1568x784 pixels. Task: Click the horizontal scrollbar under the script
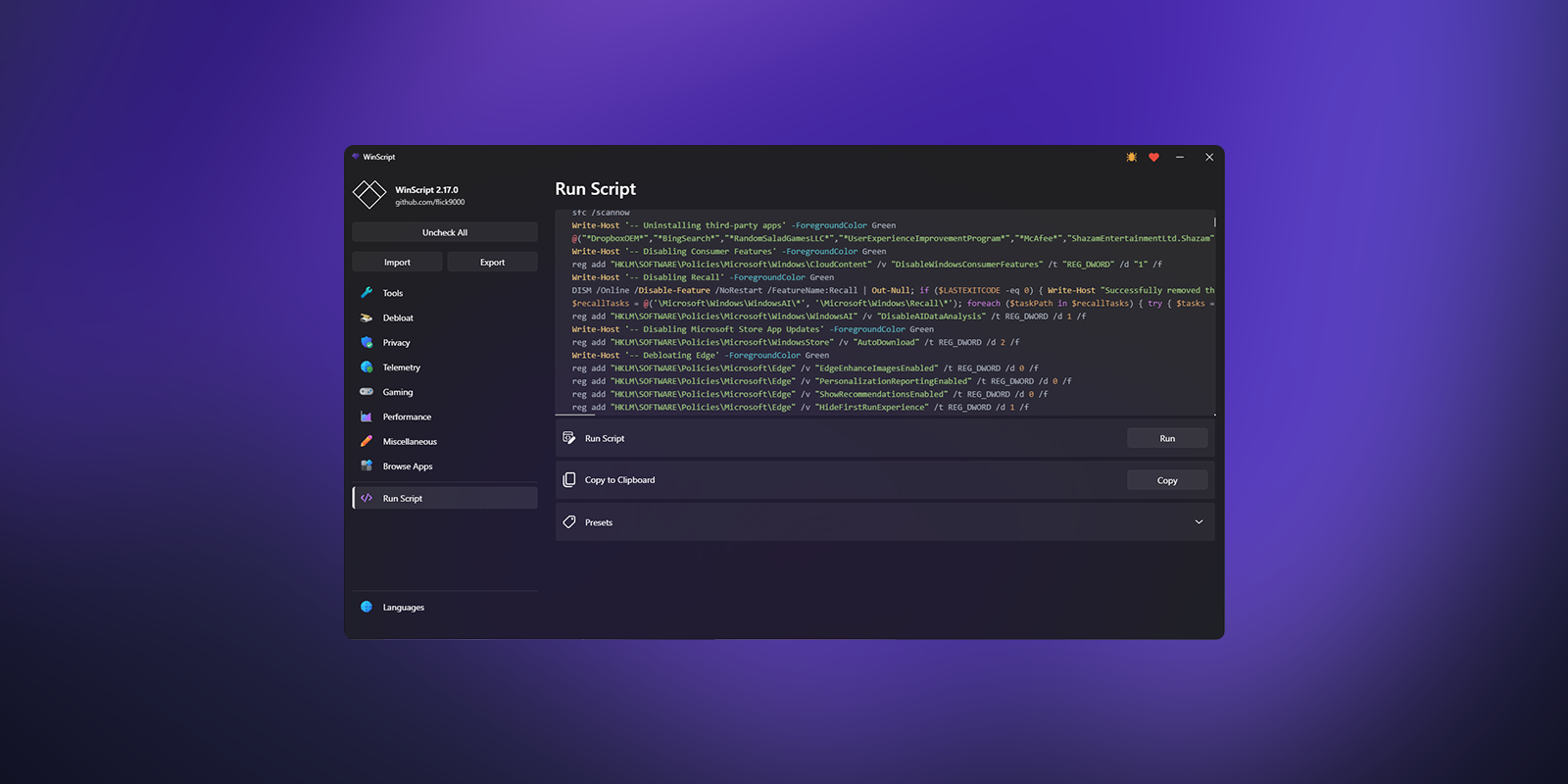pos(575,416)
